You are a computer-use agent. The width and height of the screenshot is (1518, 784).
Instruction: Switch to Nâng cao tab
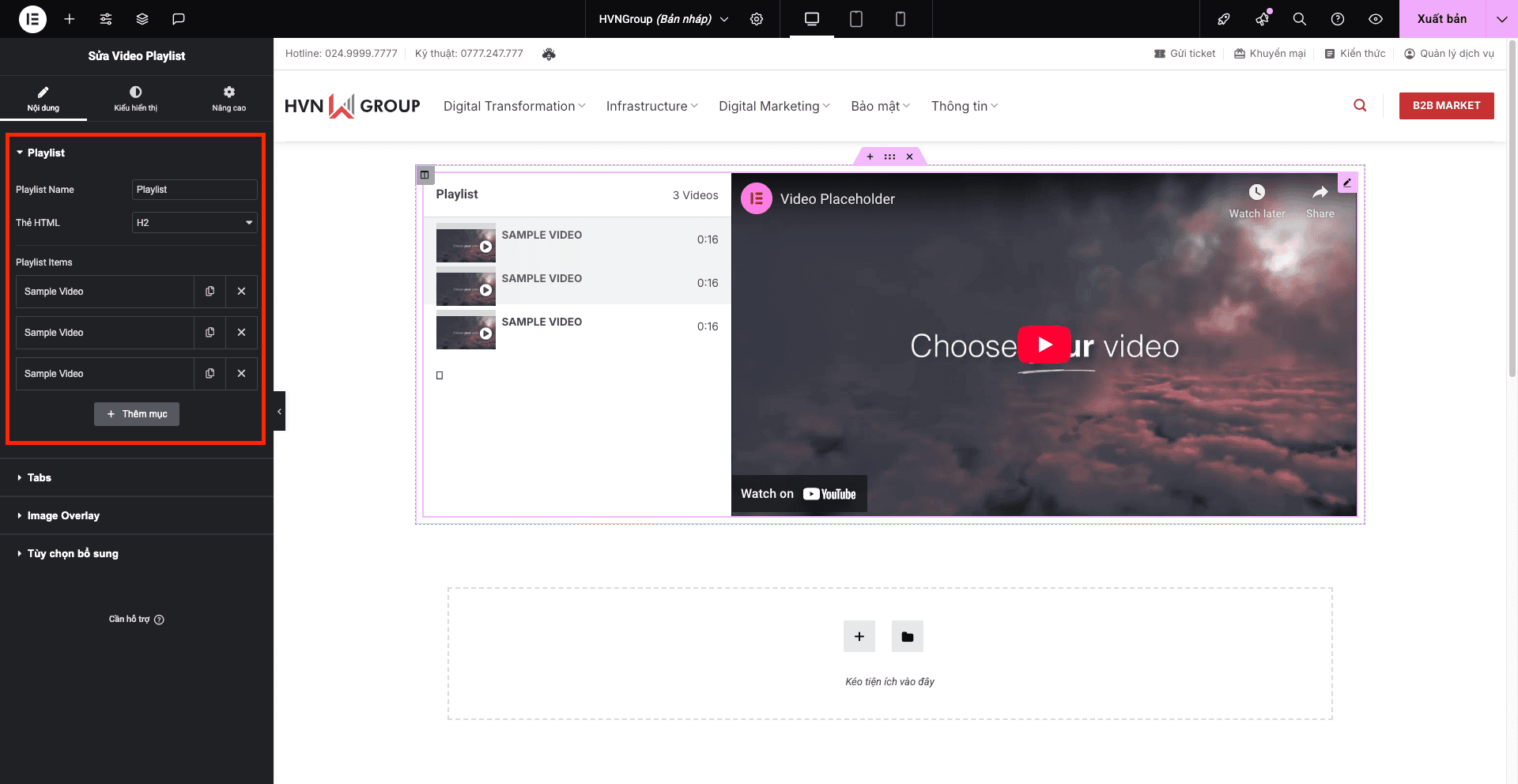[x=228, y=99]
